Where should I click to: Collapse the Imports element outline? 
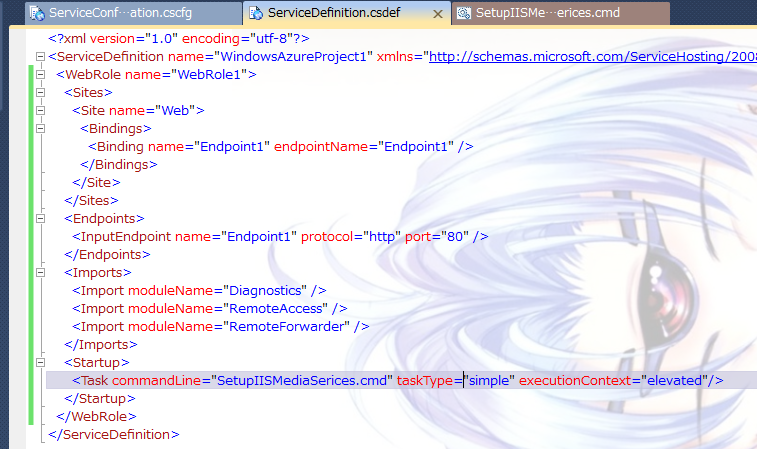[x=41, y=273]
